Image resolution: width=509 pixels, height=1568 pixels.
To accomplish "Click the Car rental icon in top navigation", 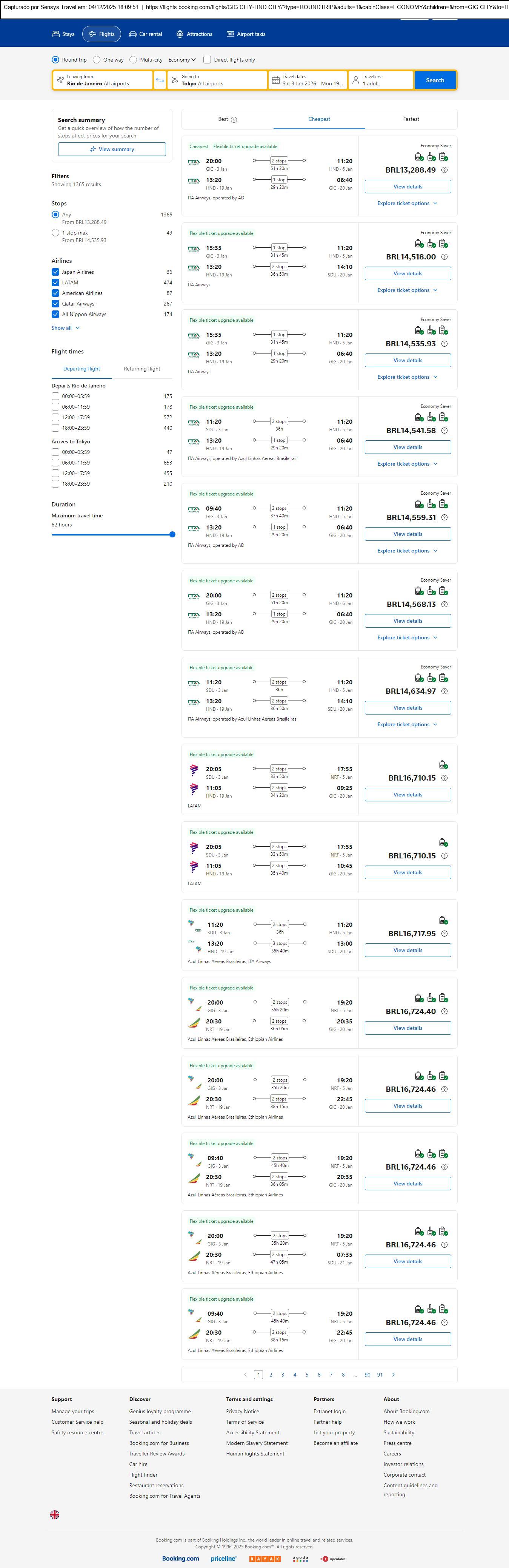I will click(132, 34).
